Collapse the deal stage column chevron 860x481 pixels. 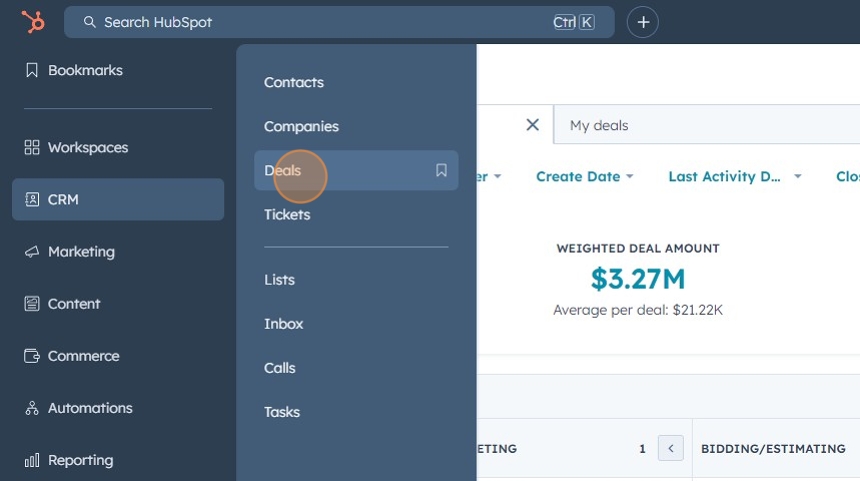pyautogui.click(x=670, y=449)
